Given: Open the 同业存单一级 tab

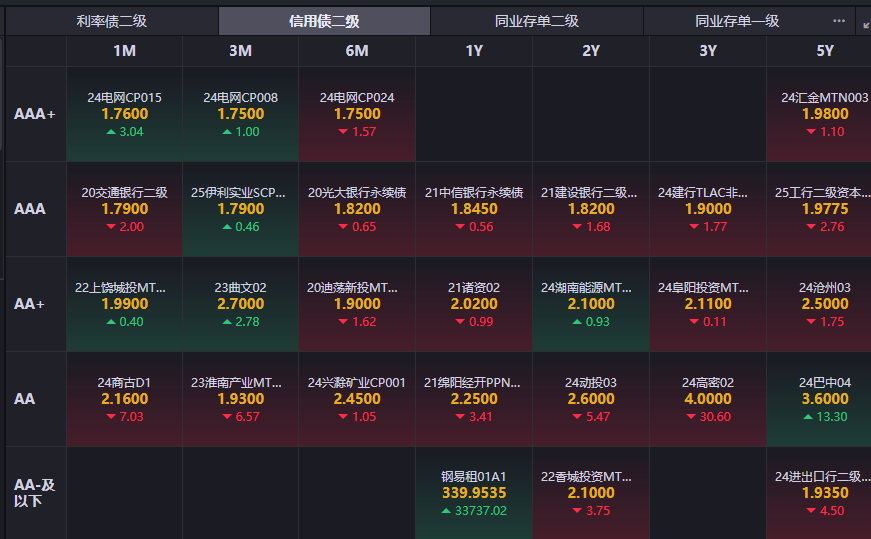Looking at the screenshot, I should (737, 21).
